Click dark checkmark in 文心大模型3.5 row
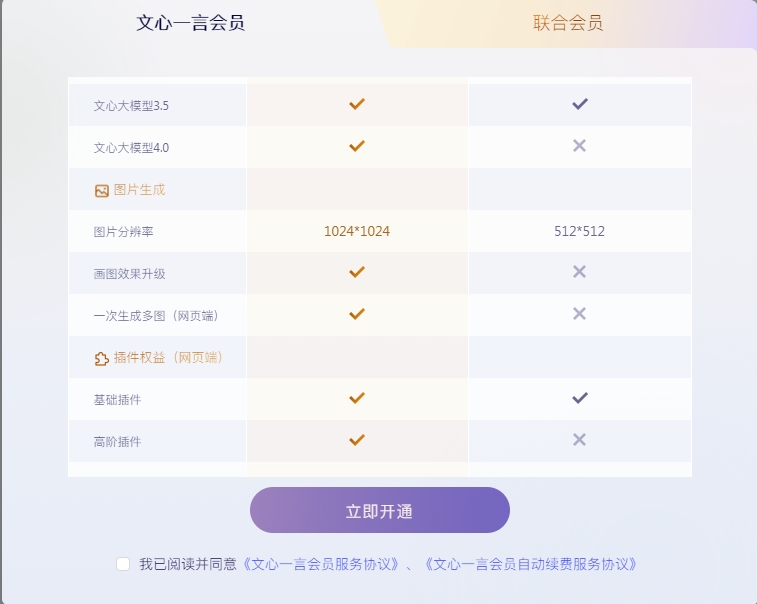 pos(580,104)
